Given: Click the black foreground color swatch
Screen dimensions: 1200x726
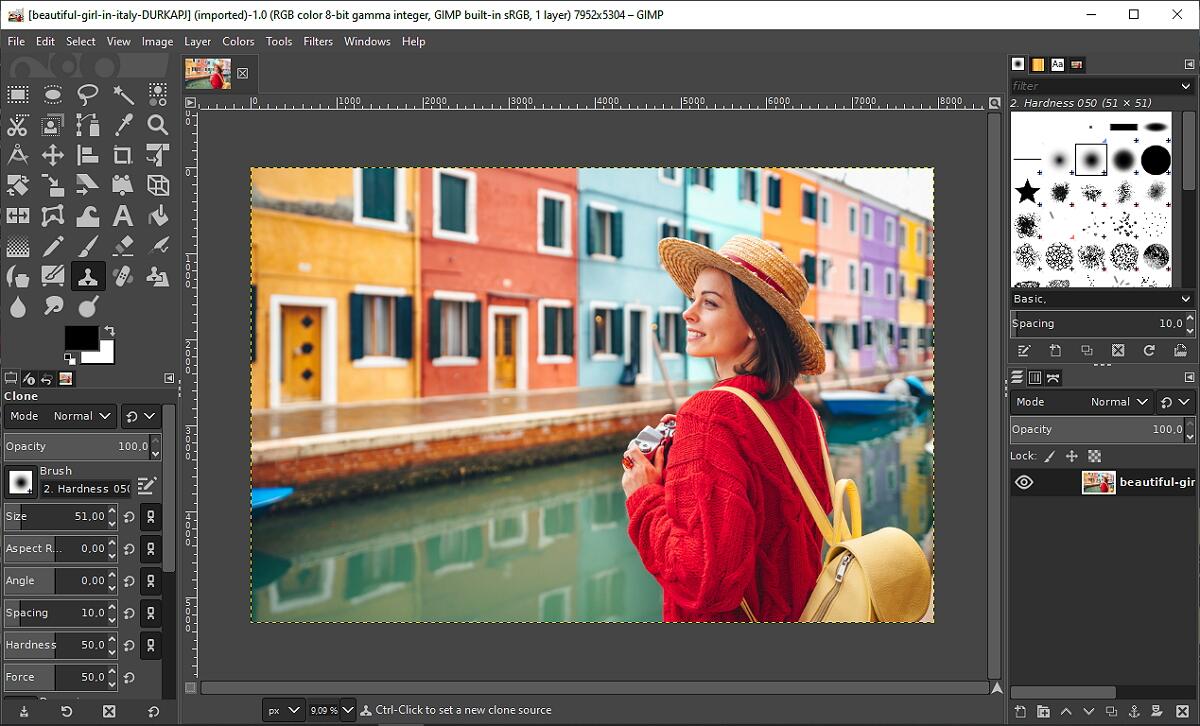Looking at the screenshot, I should (x=81, y=337).
